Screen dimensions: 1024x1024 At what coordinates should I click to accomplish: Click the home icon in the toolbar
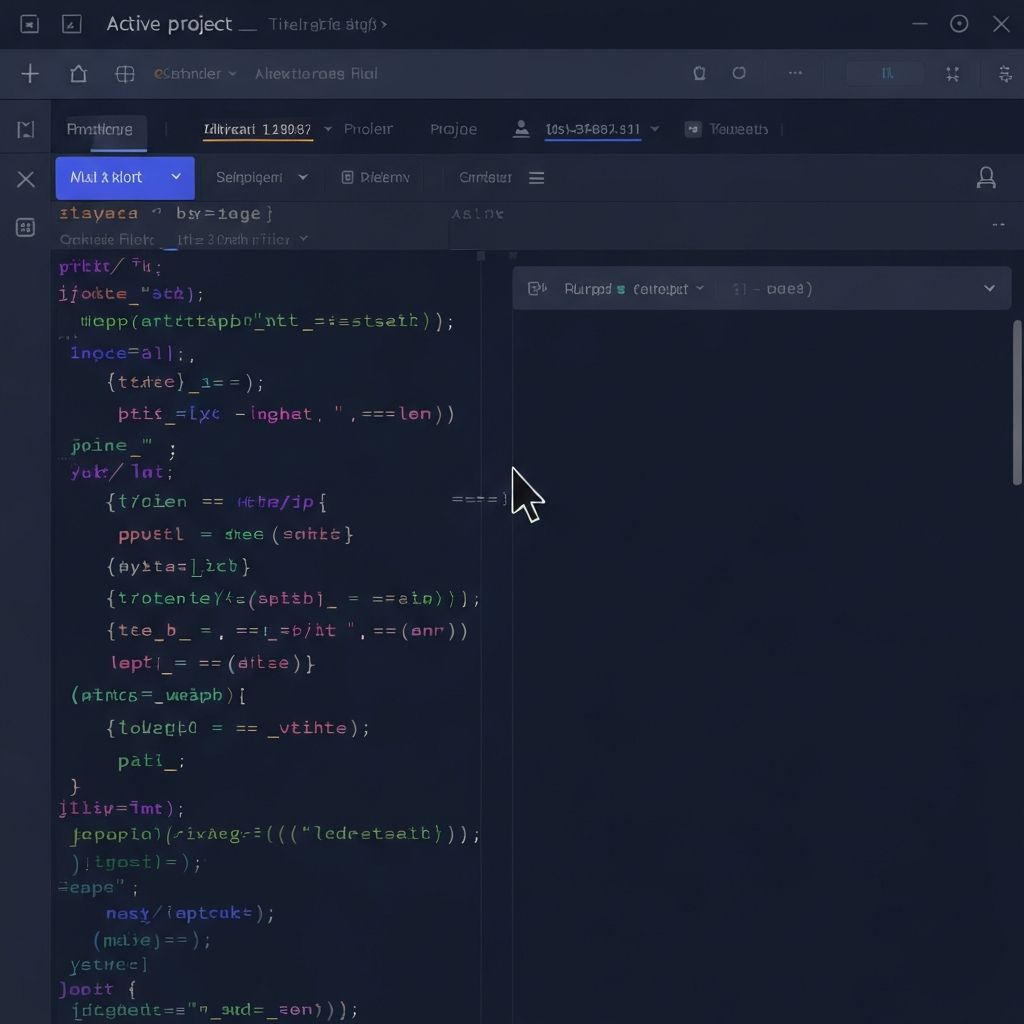pyautogui.click(x=78, y=74)
